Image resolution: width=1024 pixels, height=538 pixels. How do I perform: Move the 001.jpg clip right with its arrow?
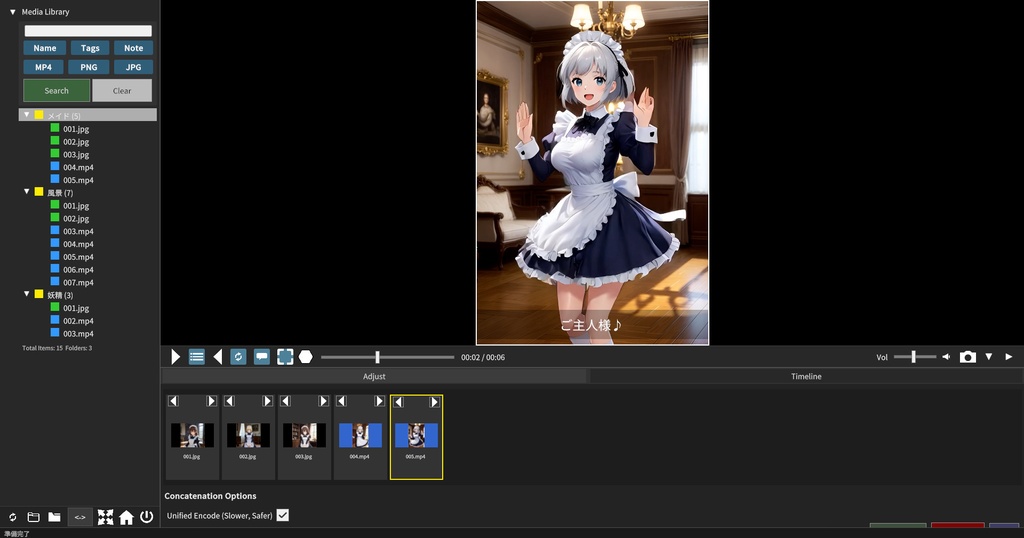211,401
